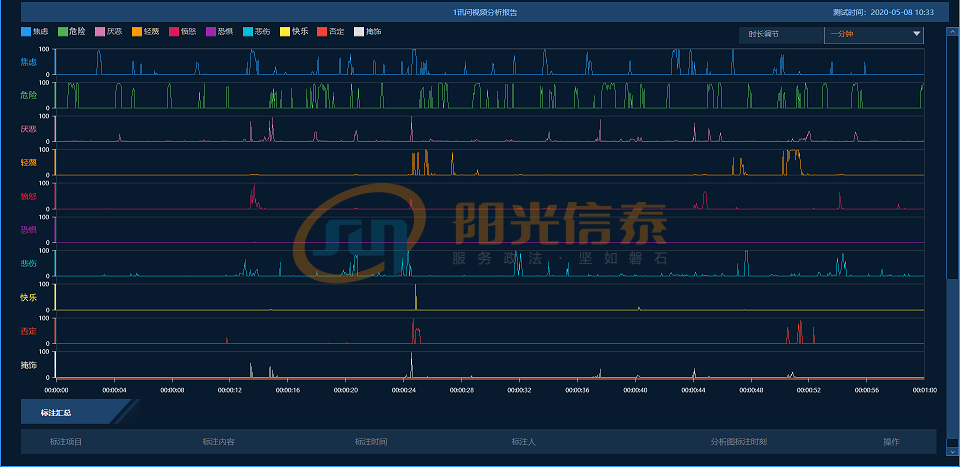Click the 00:01:00 time axis label
960x467 pixels.
coord(924,389)
